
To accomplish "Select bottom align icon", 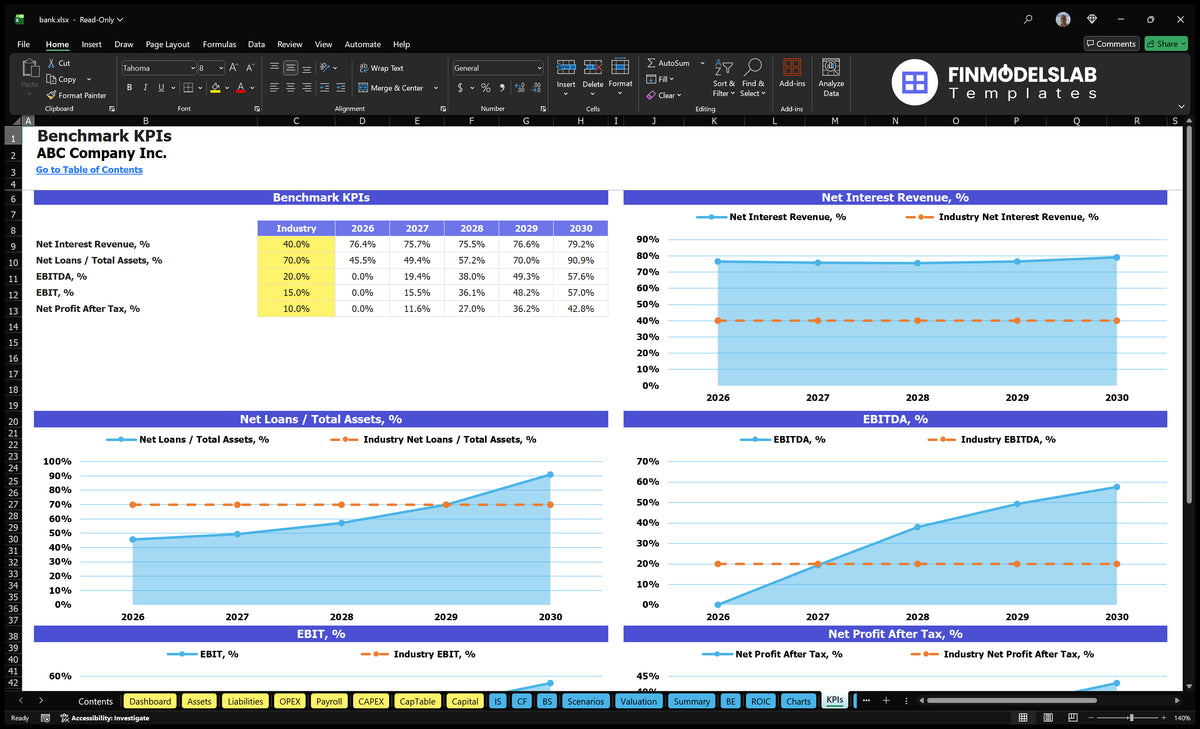I will click(306, 68).
